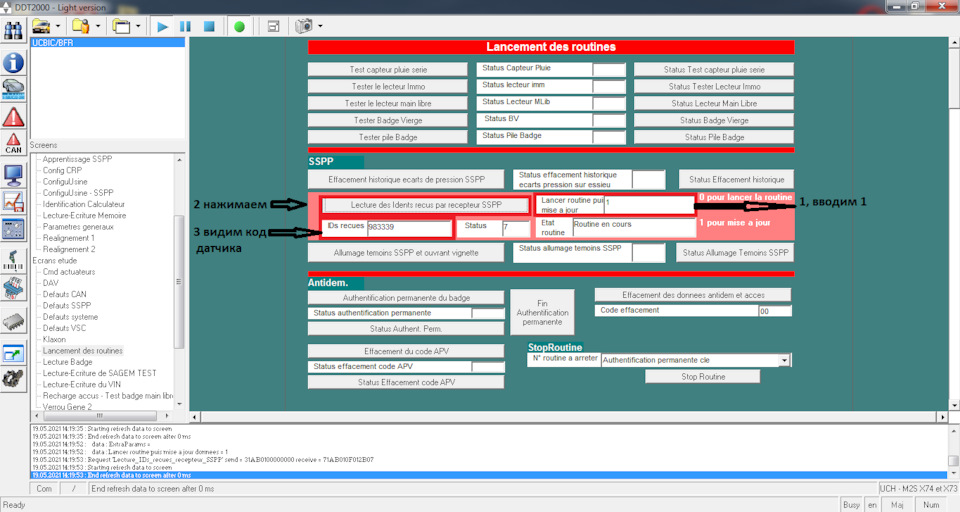Open Parametres generaux screen
The image size is (960, 512).
pos(78,227)
